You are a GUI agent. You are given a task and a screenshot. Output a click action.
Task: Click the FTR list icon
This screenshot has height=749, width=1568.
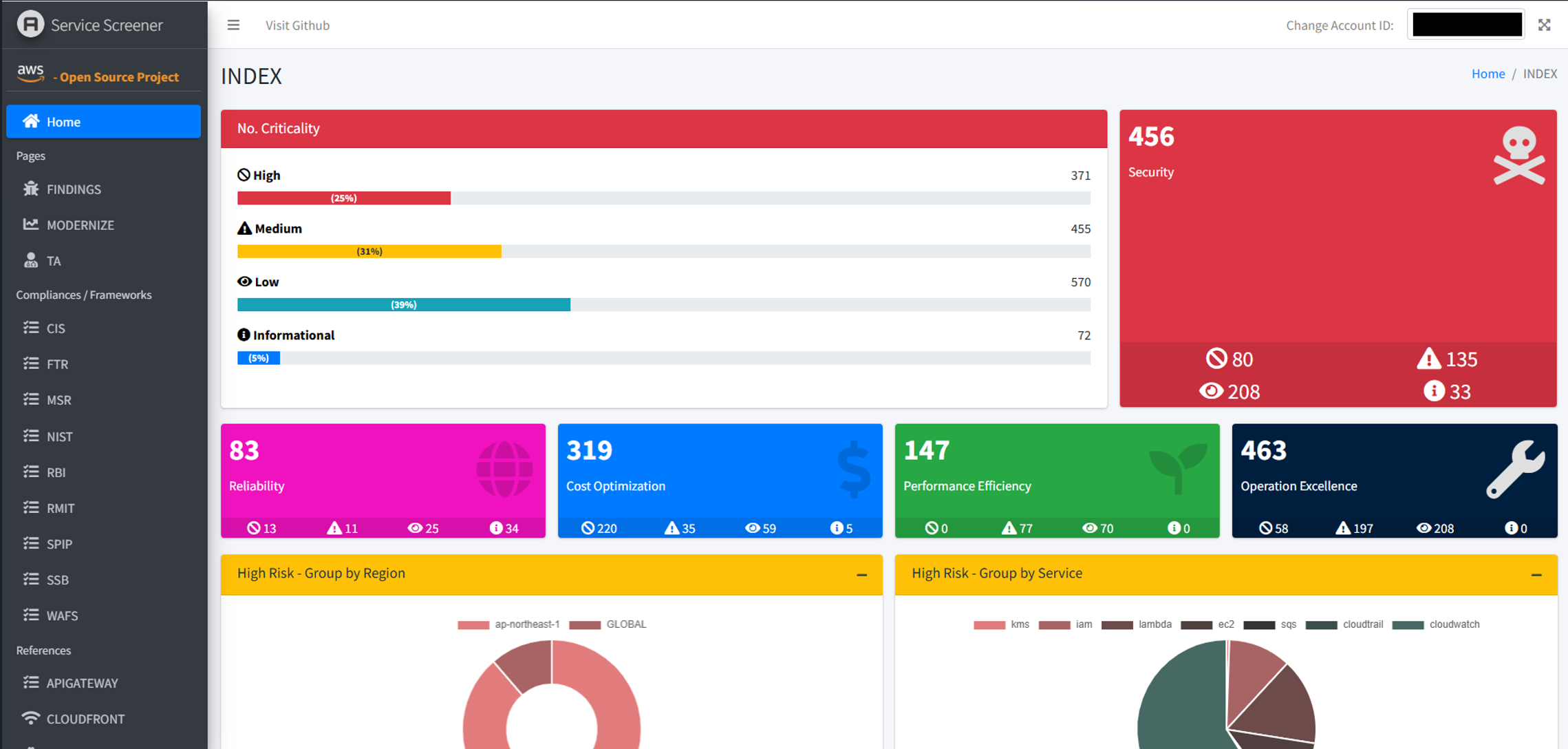(31, 363)
